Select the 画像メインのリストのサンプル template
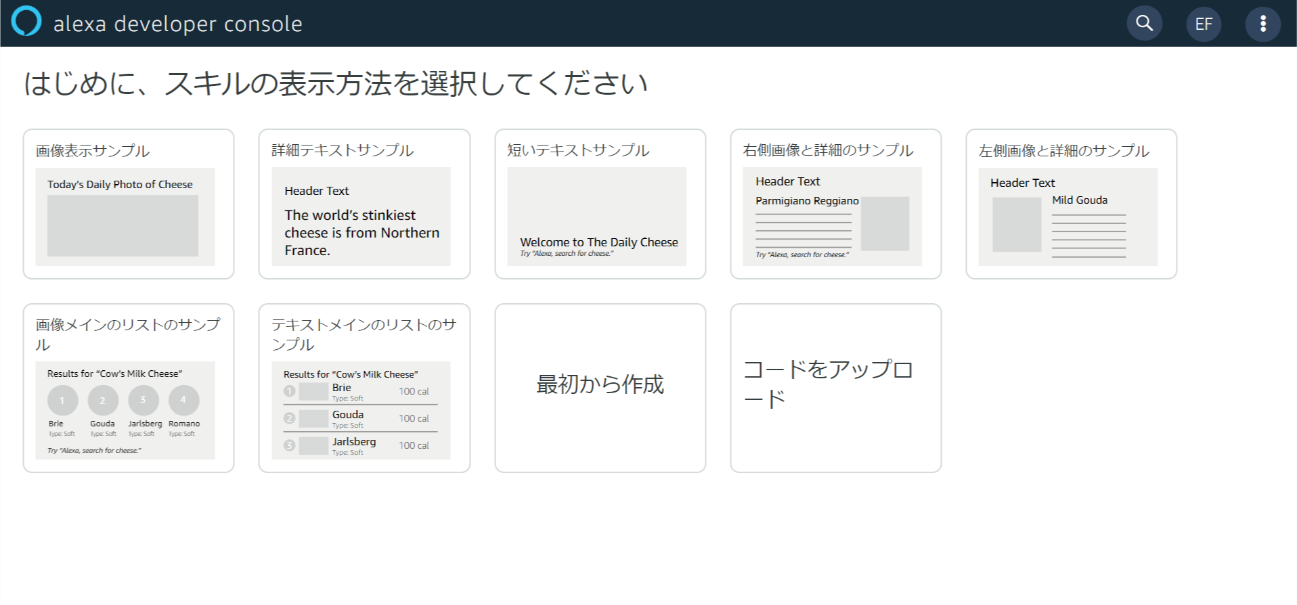The image size is (1297, 605). 127,388
